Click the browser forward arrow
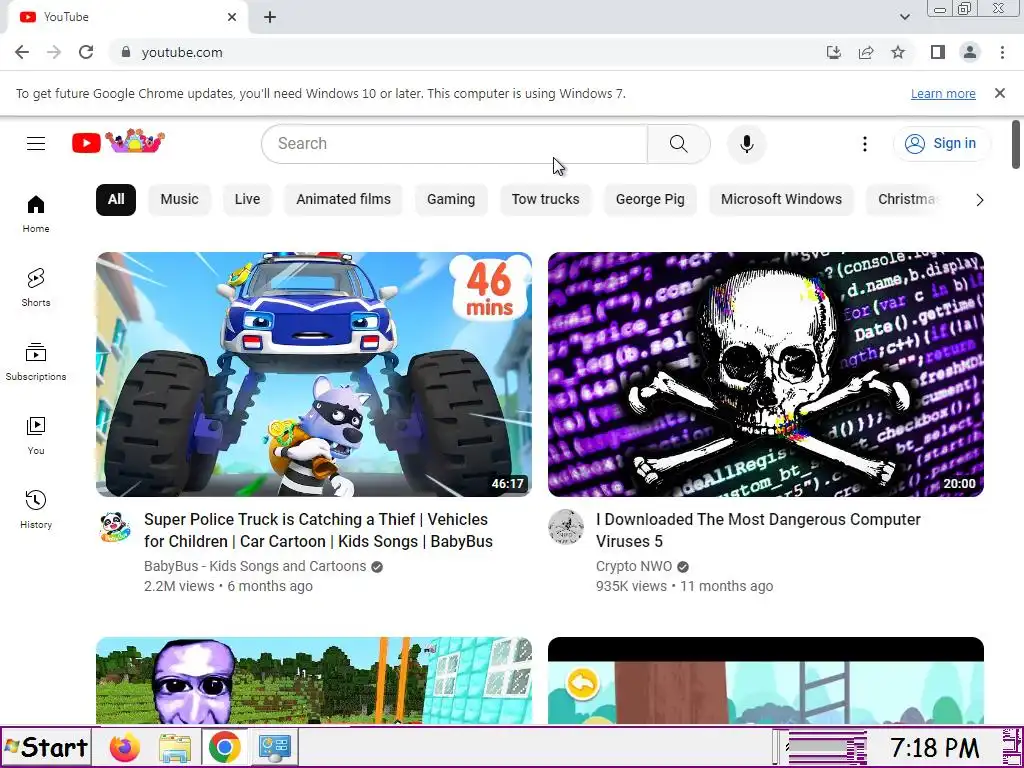 54,52
